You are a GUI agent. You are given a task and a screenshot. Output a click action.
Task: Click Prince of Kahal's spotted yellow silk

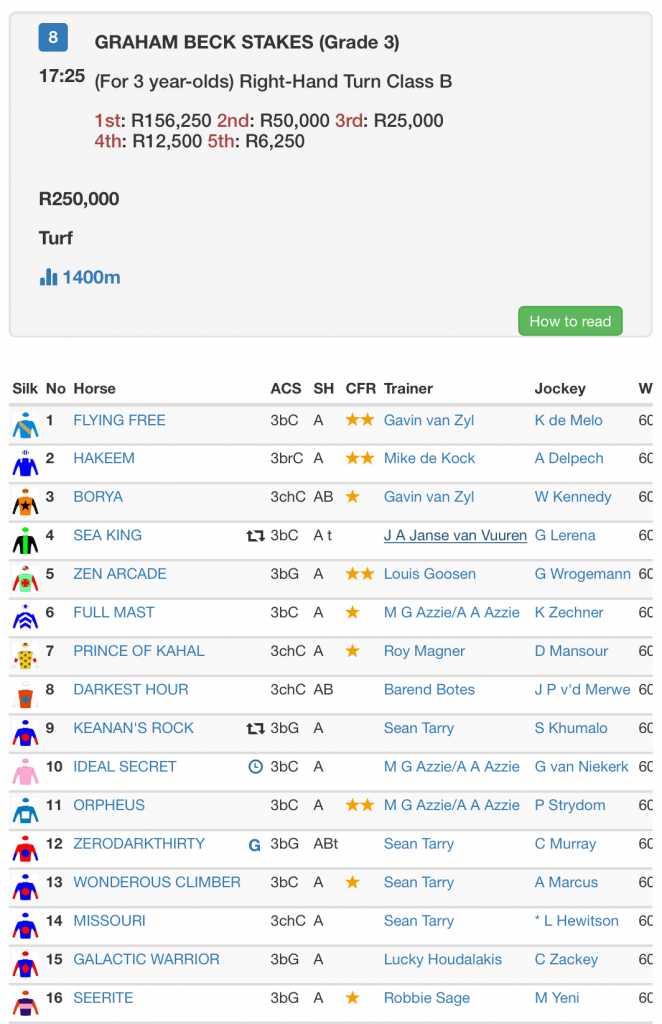(25, 653)
